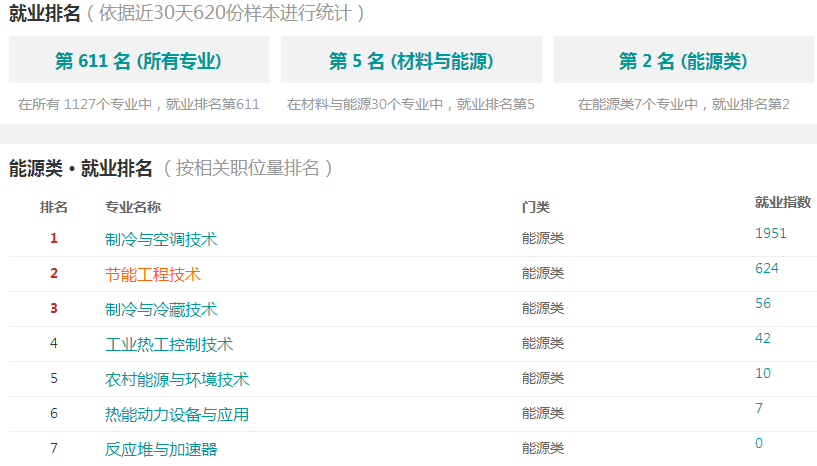Open the 制冷与空调技术 major link
The height and width of the screenshot is (466, 817).
161,239
